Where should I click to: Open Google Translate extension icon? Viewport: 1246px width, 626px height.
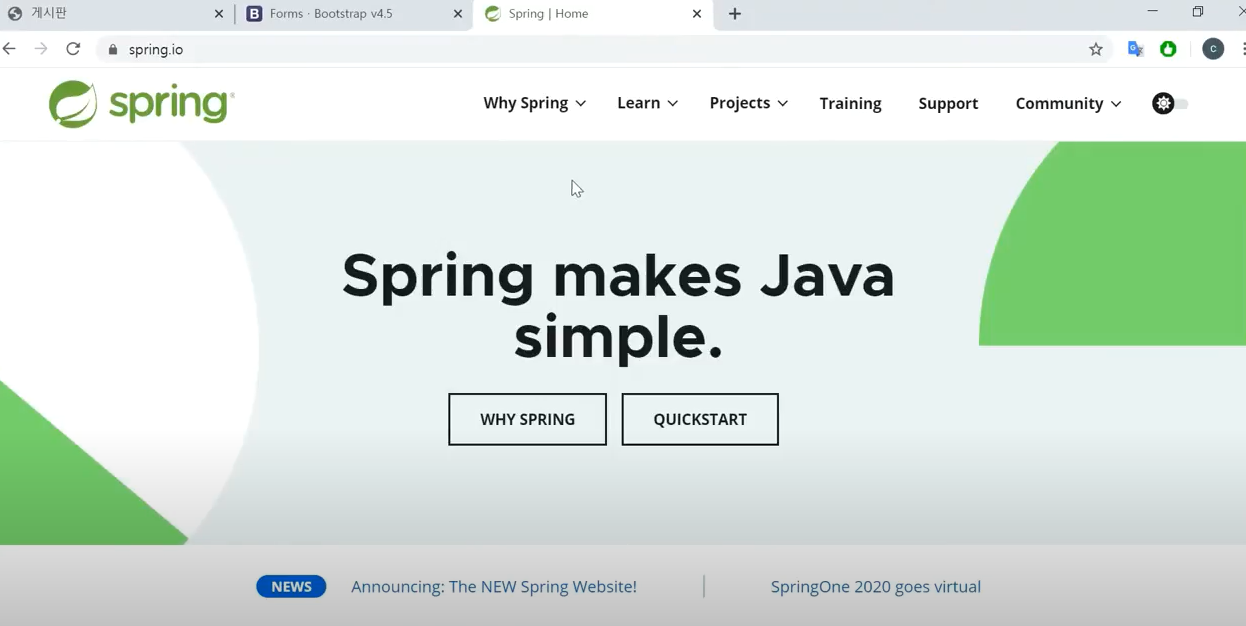pos(1135,49)
